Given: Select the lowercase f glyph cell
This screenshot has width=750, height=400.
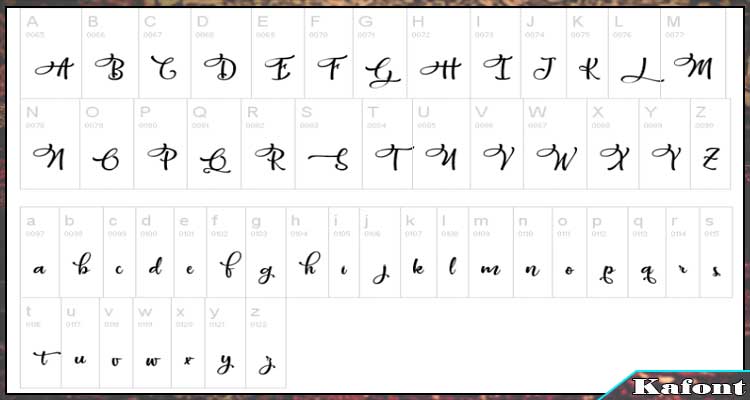Looking at the screenshot, I should coord(226,252).
